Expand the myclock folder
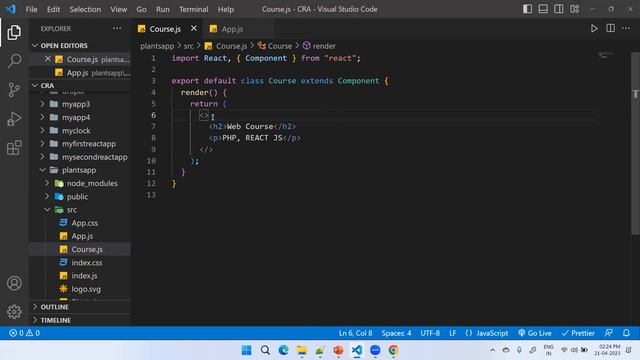The image size is (640, 360). point(80,131)
